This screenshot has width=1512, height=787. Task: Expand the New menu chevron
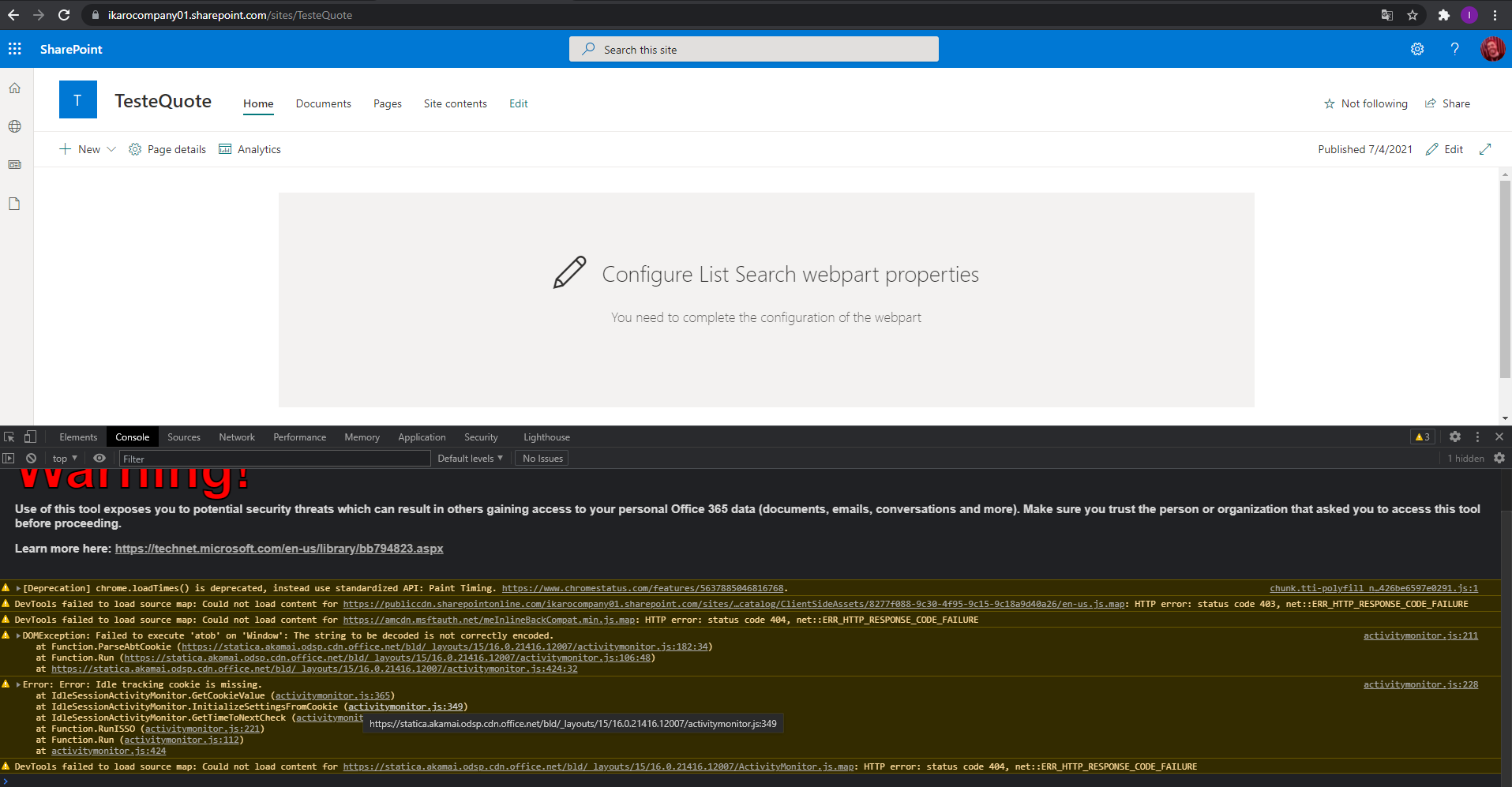[x=111, y=149]
